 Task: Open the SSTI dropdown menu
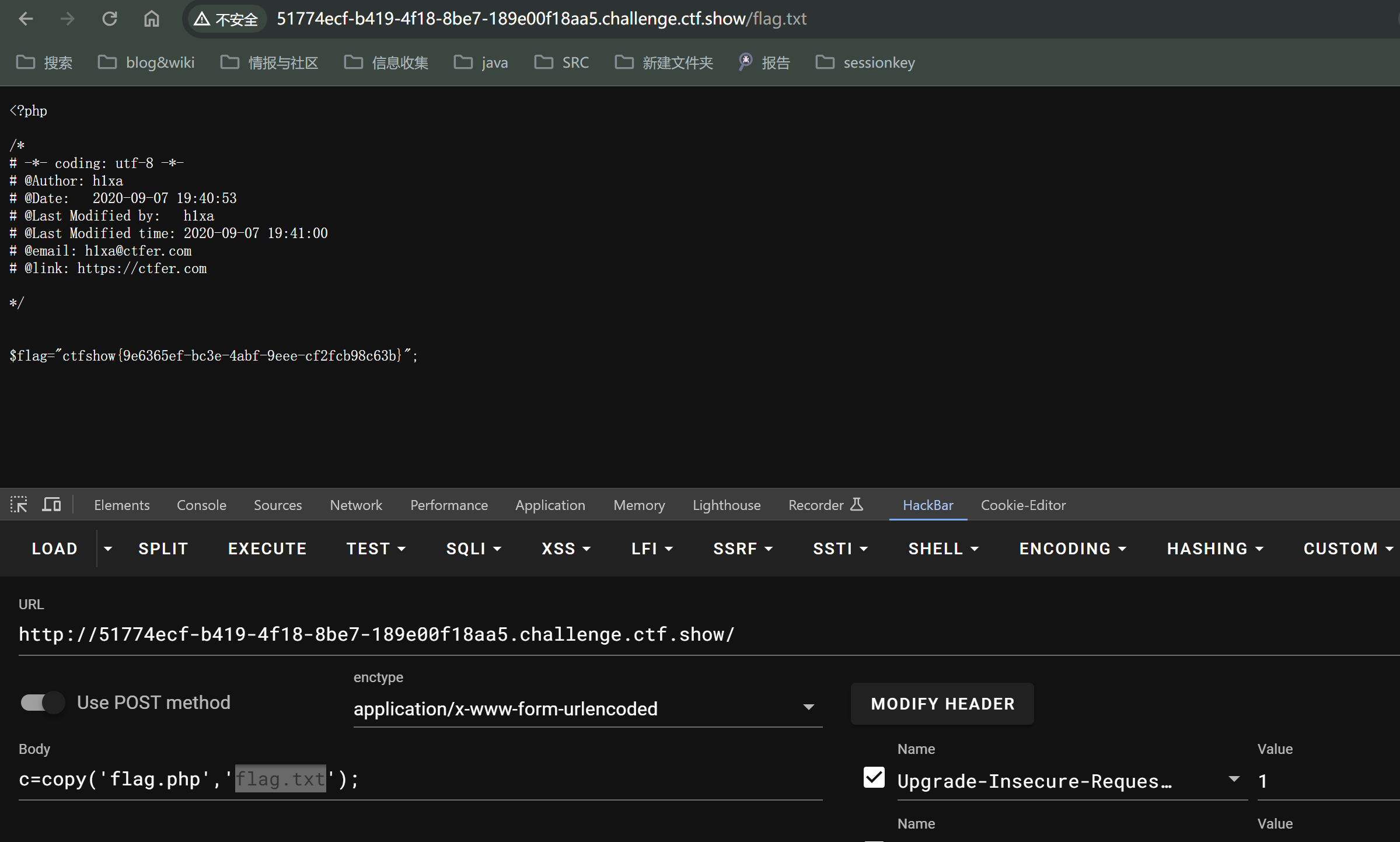(x=840, y=548)
